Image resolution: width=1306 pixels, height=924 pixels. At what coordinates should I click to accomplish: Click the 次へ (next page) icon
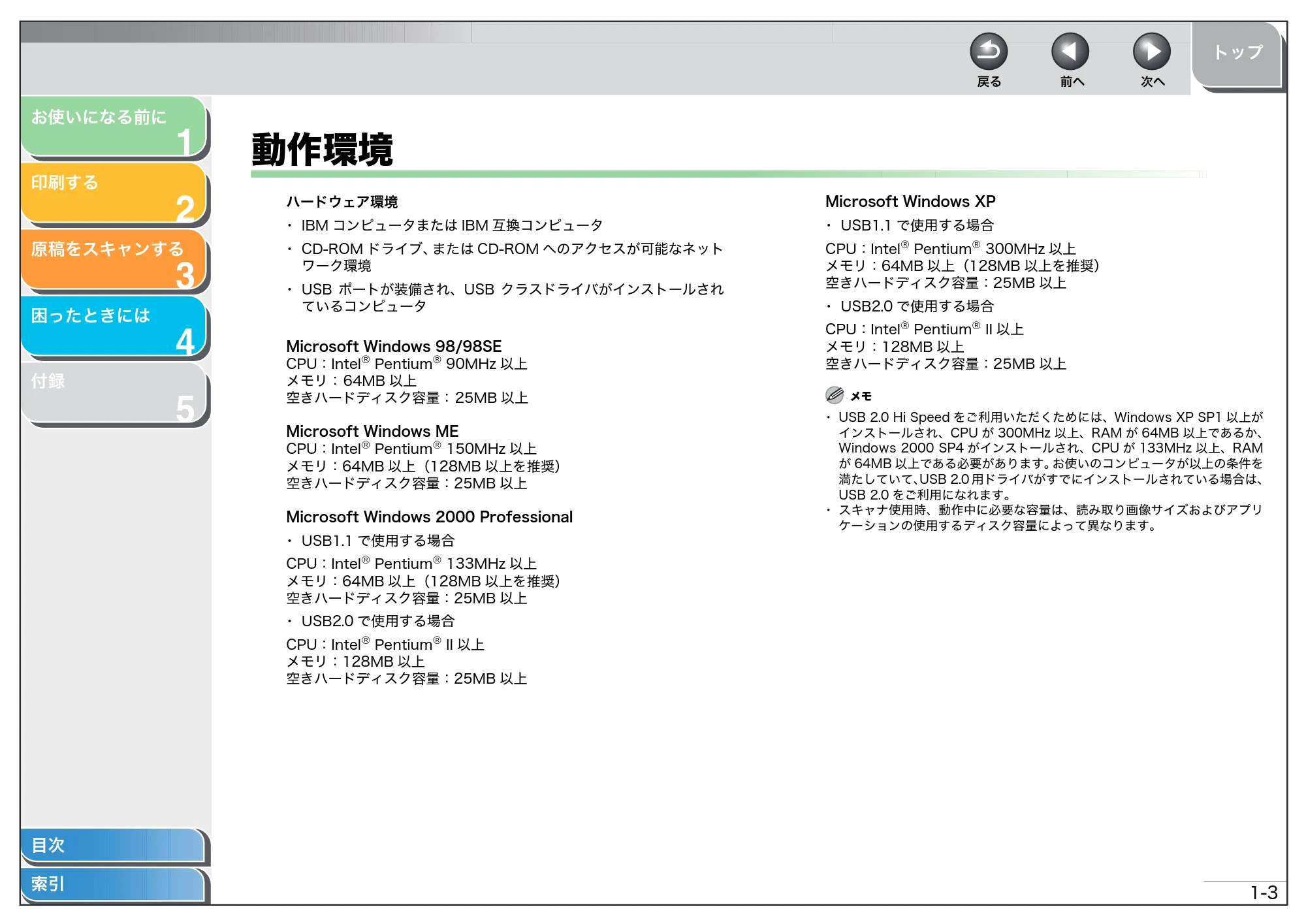tap(1152, 52)
